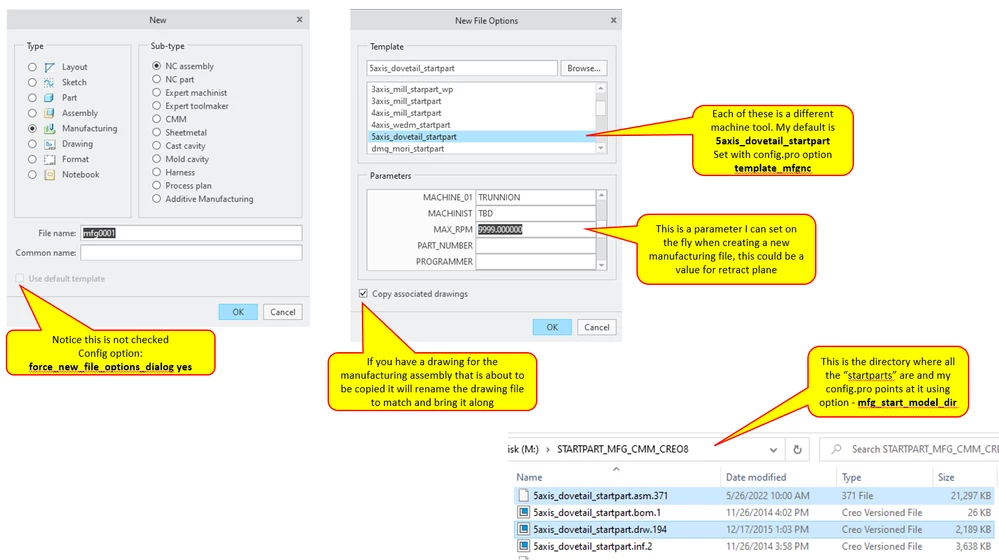Click the Common name input field
The image size is (999, 560).
pos(191,253)
